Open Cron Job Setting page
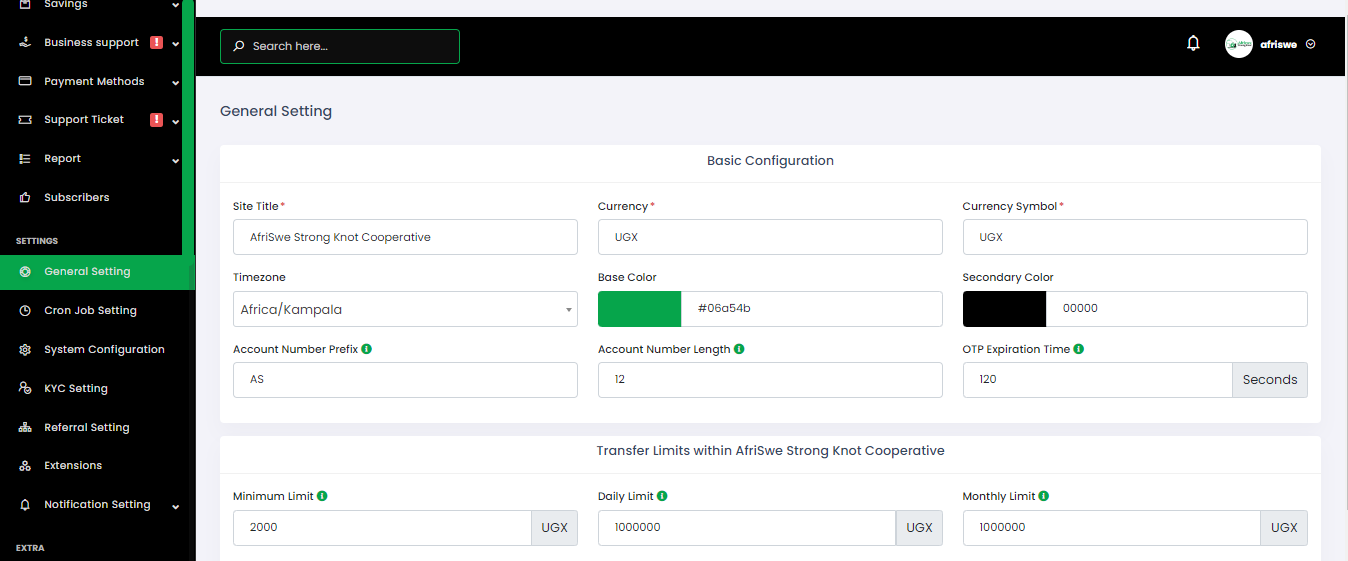Screen dimensions: 1348x561 [91, 311]
